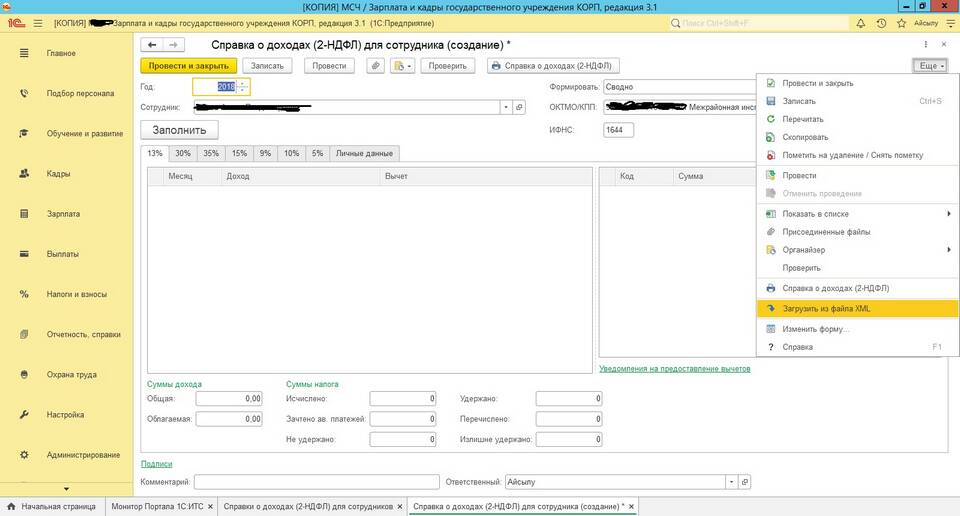The height and width of the screenshot is (516, 960).
Task: Choose Изменить форму menu item
Action: coord(858,329)
